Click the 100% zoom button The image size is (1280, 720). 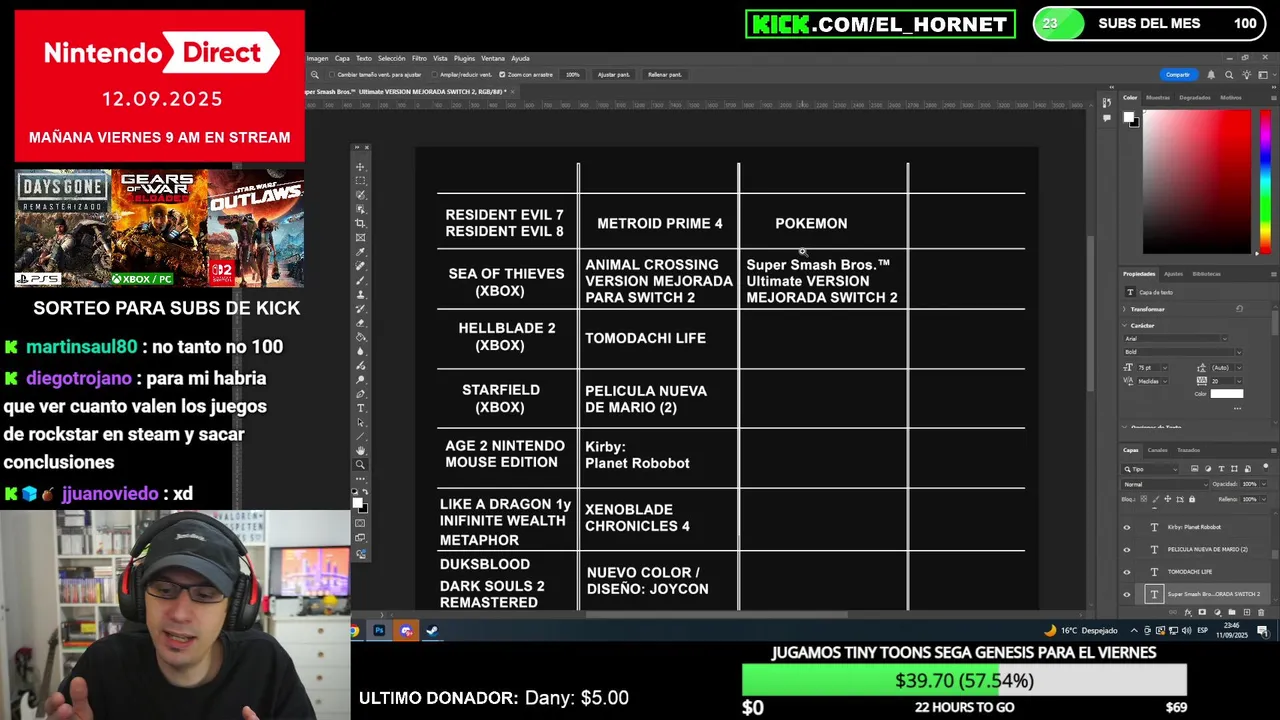573,75
